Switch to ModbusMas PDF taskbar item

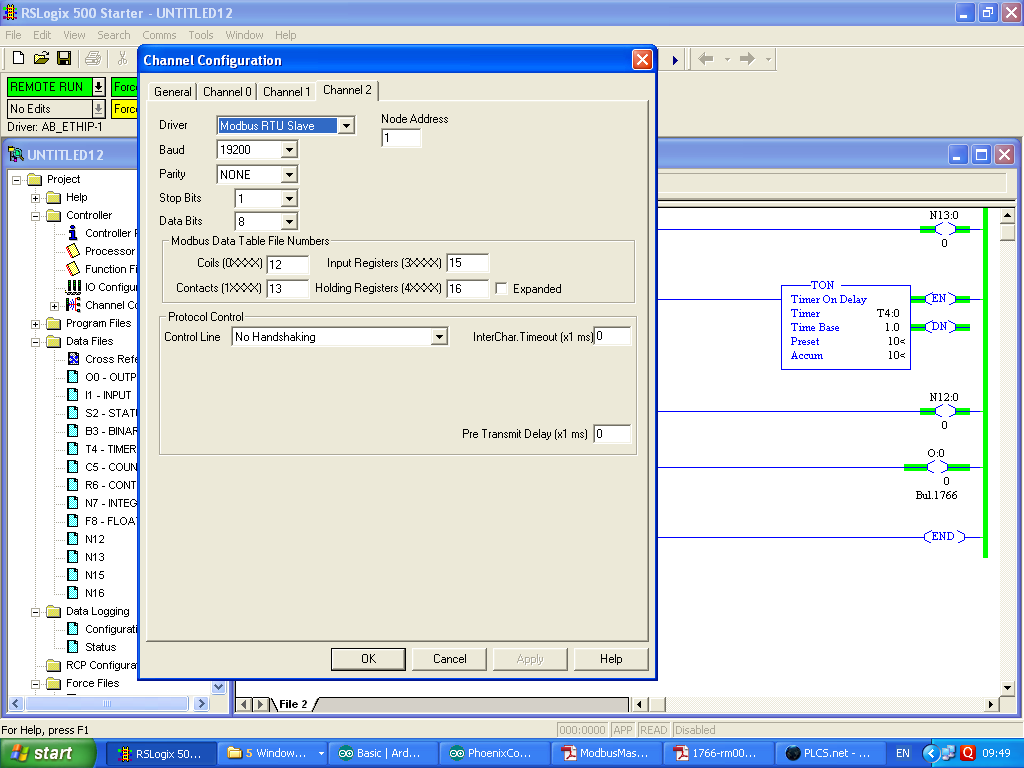(x=605, y=753)
